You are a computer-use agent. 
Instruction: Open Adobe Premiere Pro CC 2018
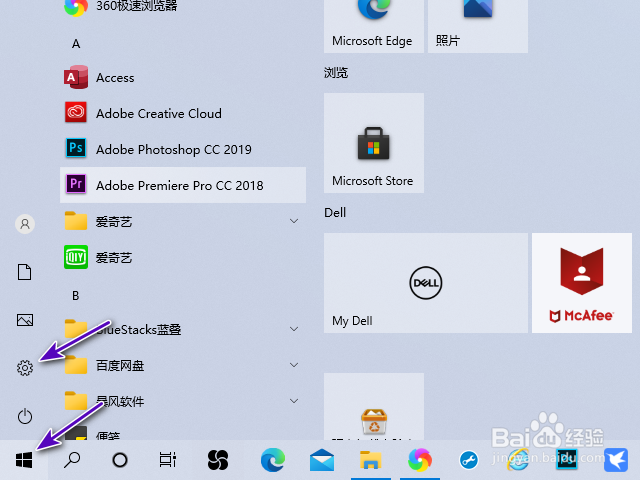[183, 185]
